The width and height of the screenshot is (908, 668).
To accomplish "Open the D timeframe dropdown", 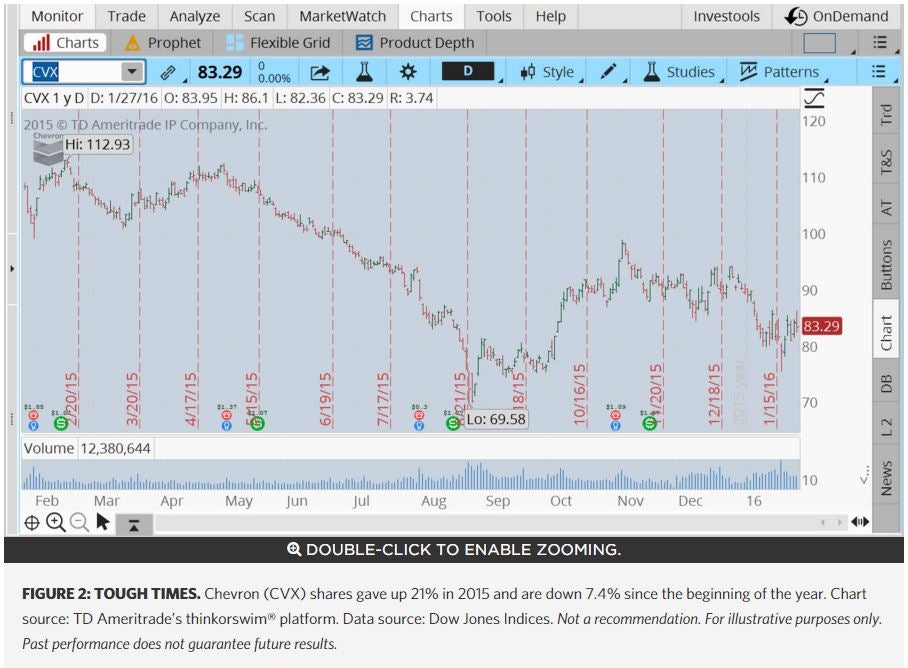I will point(468,71).
